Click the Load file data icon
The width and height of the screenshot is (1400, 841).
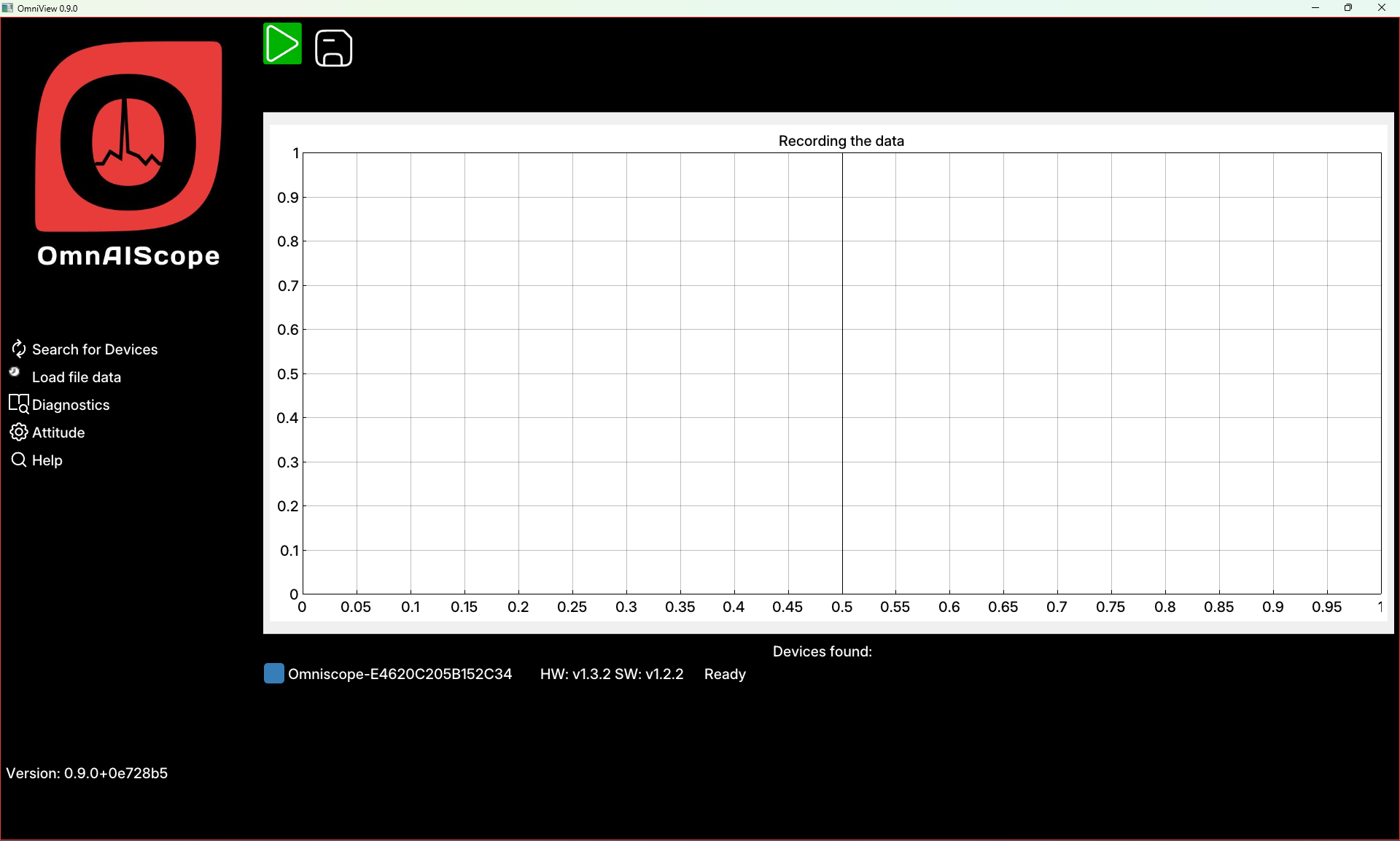tap(15, 372)
